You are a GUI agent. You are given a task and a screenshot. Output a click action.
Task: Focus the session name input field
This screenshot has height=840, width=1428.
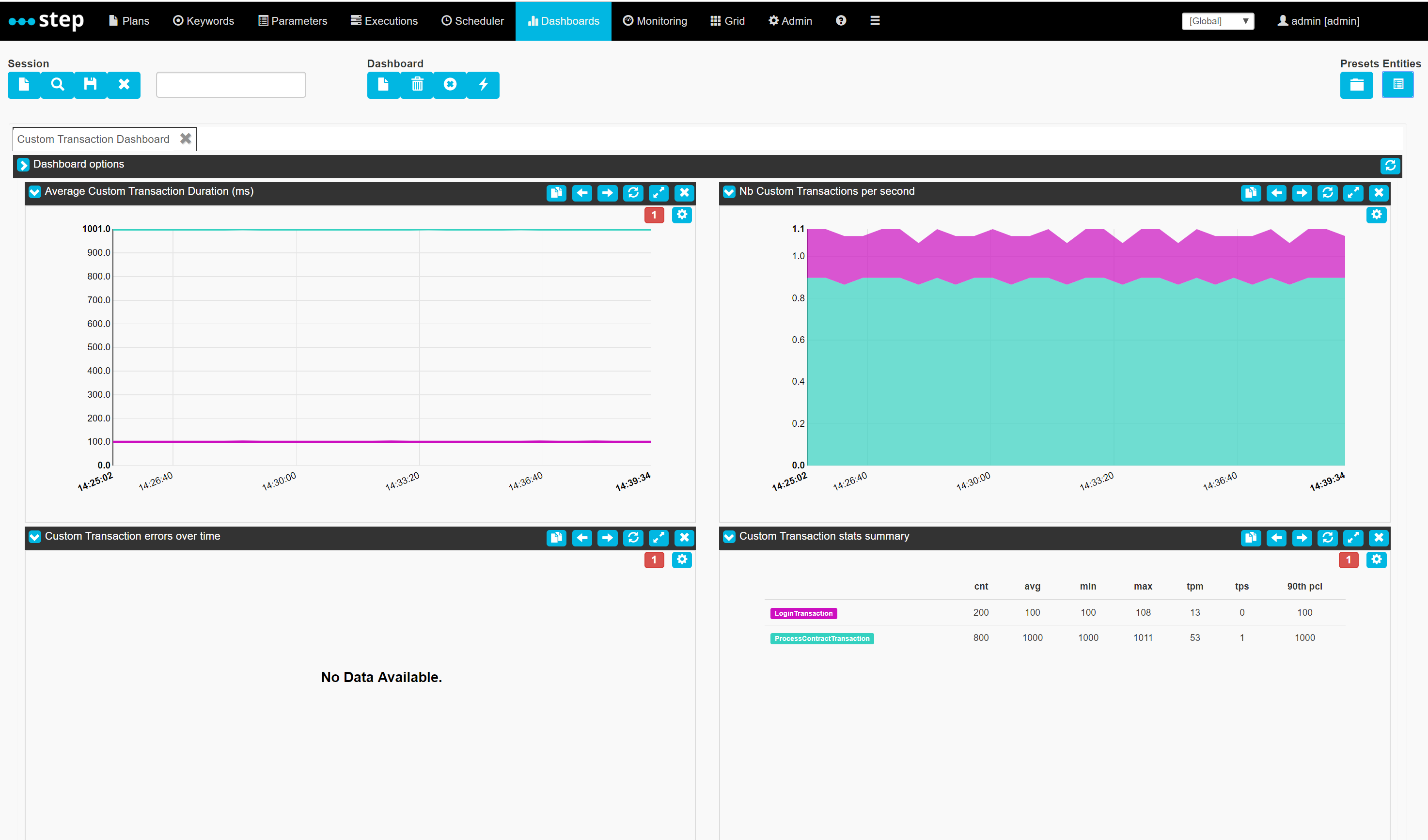pos(231,85)
